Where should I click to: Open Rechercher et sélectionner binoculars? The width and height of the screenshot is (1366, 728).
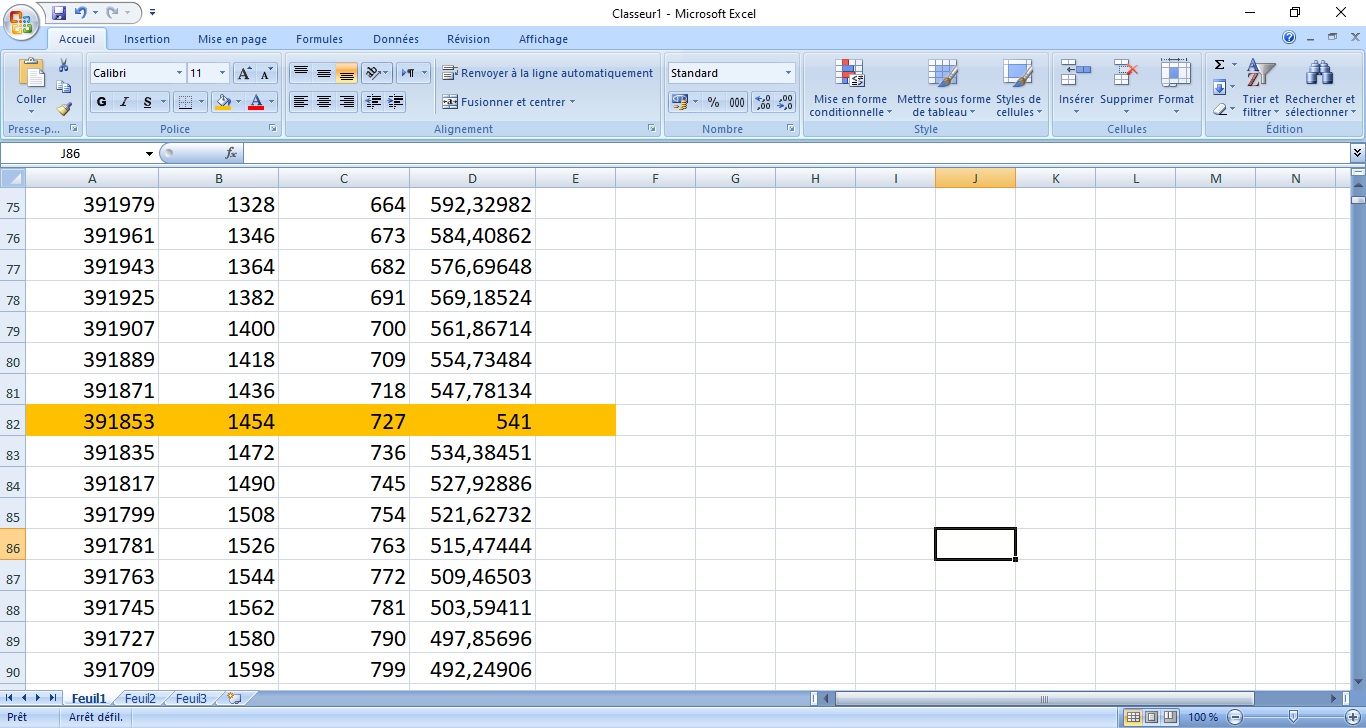tap(1319, 76)
